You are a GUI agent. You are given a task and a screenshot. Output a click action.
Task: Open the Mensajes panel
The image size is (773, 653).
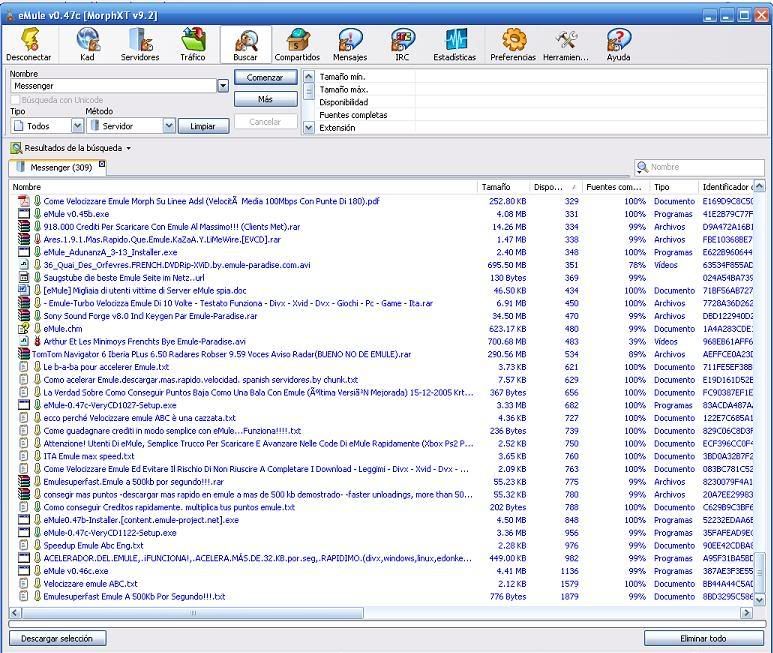pos(350,45)
